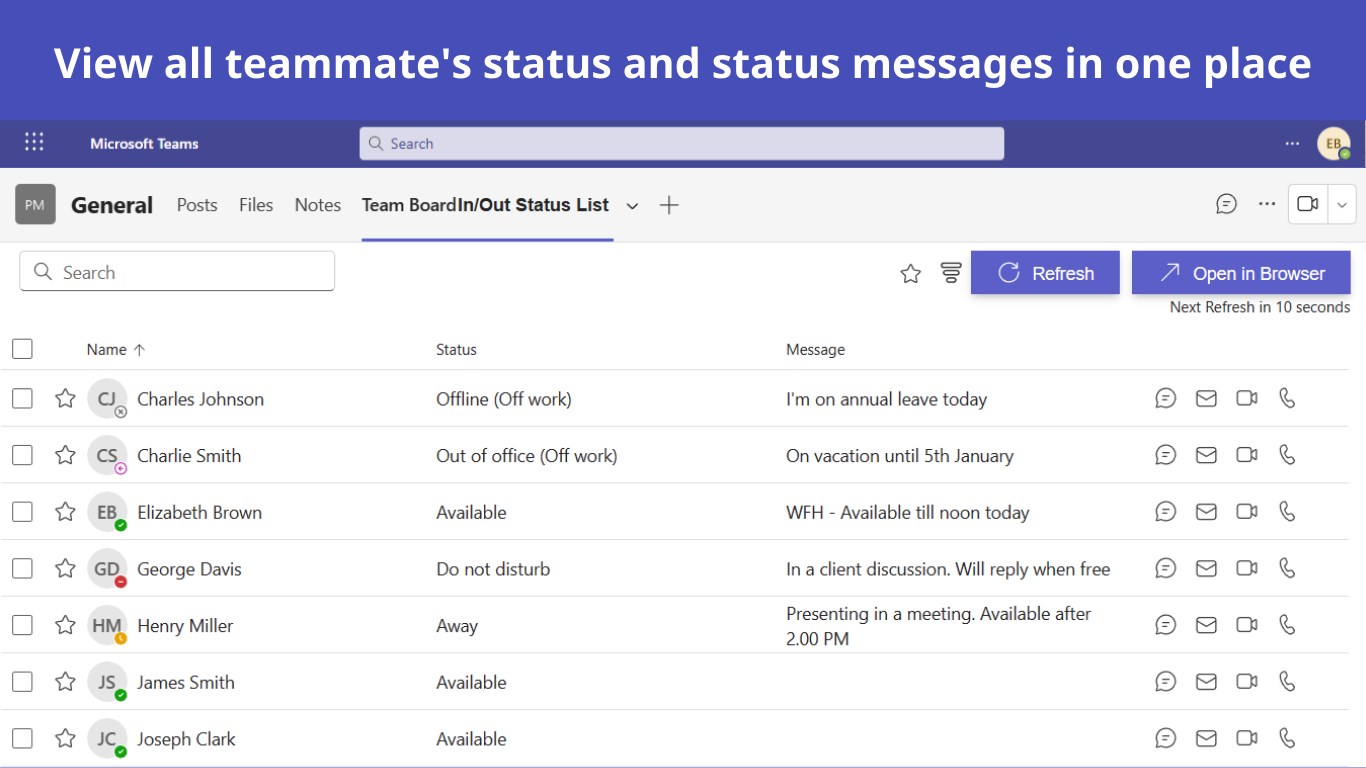Open the group filter icon beside Refresh
This screenshot has width=1366, height=768.
coord(951,273)
